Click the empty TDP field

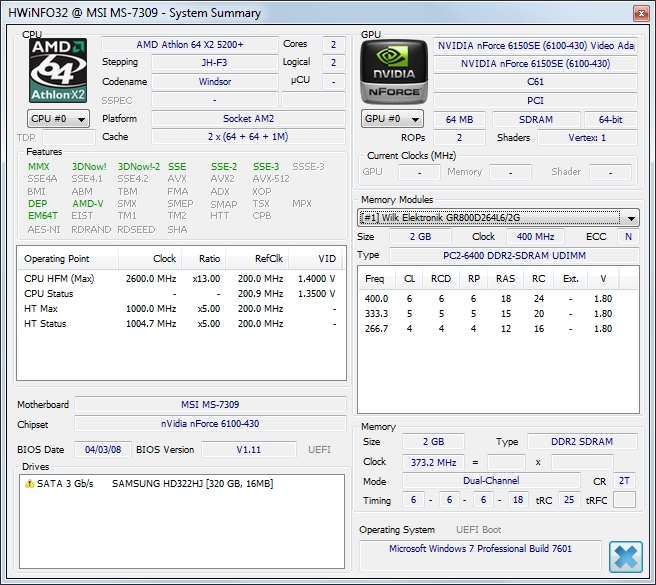(69, 137)
